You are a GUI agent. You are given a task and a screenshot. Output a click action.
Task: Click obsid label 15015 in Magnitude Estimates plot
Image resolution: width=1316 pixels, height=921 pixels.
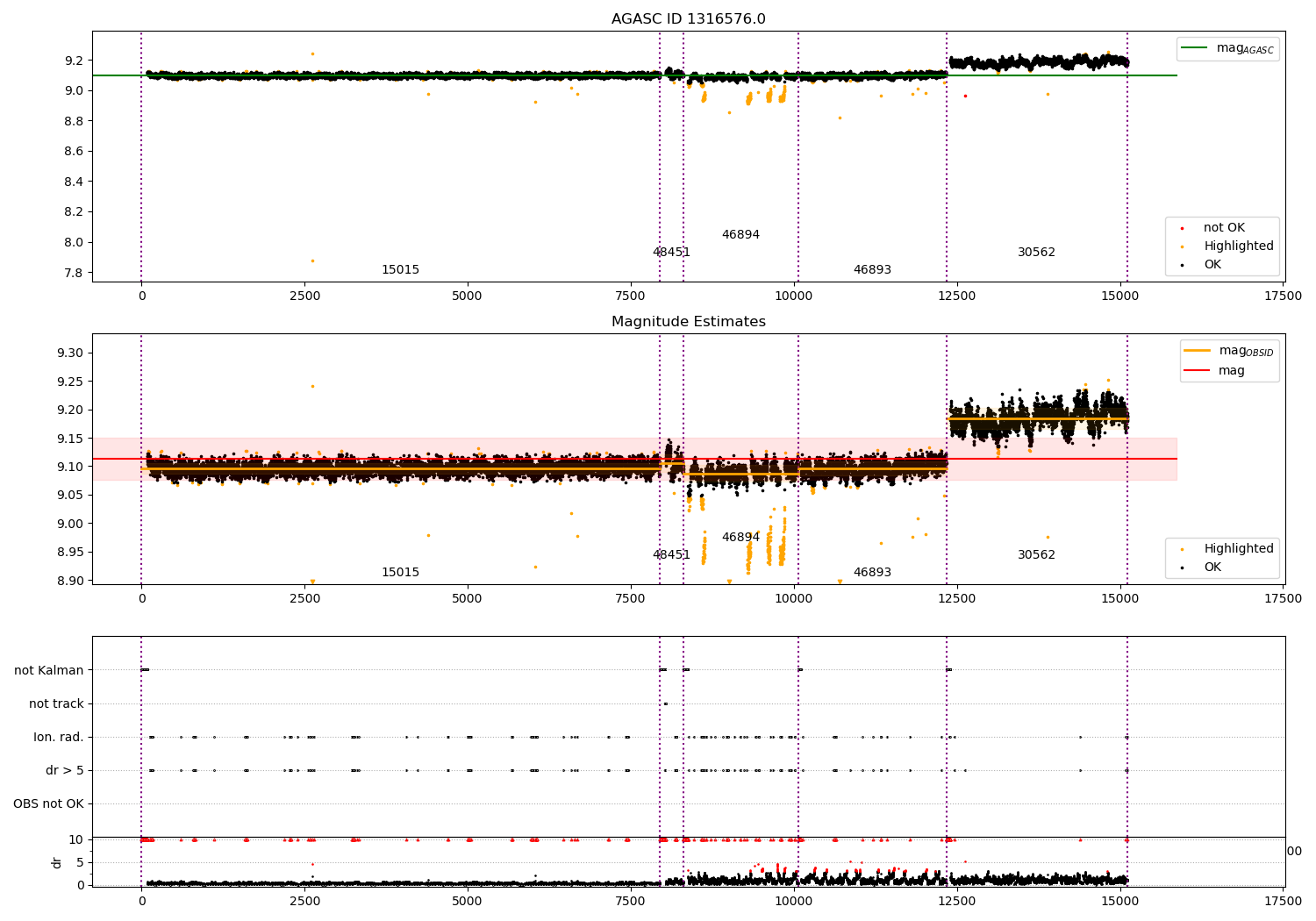[400, 573]
